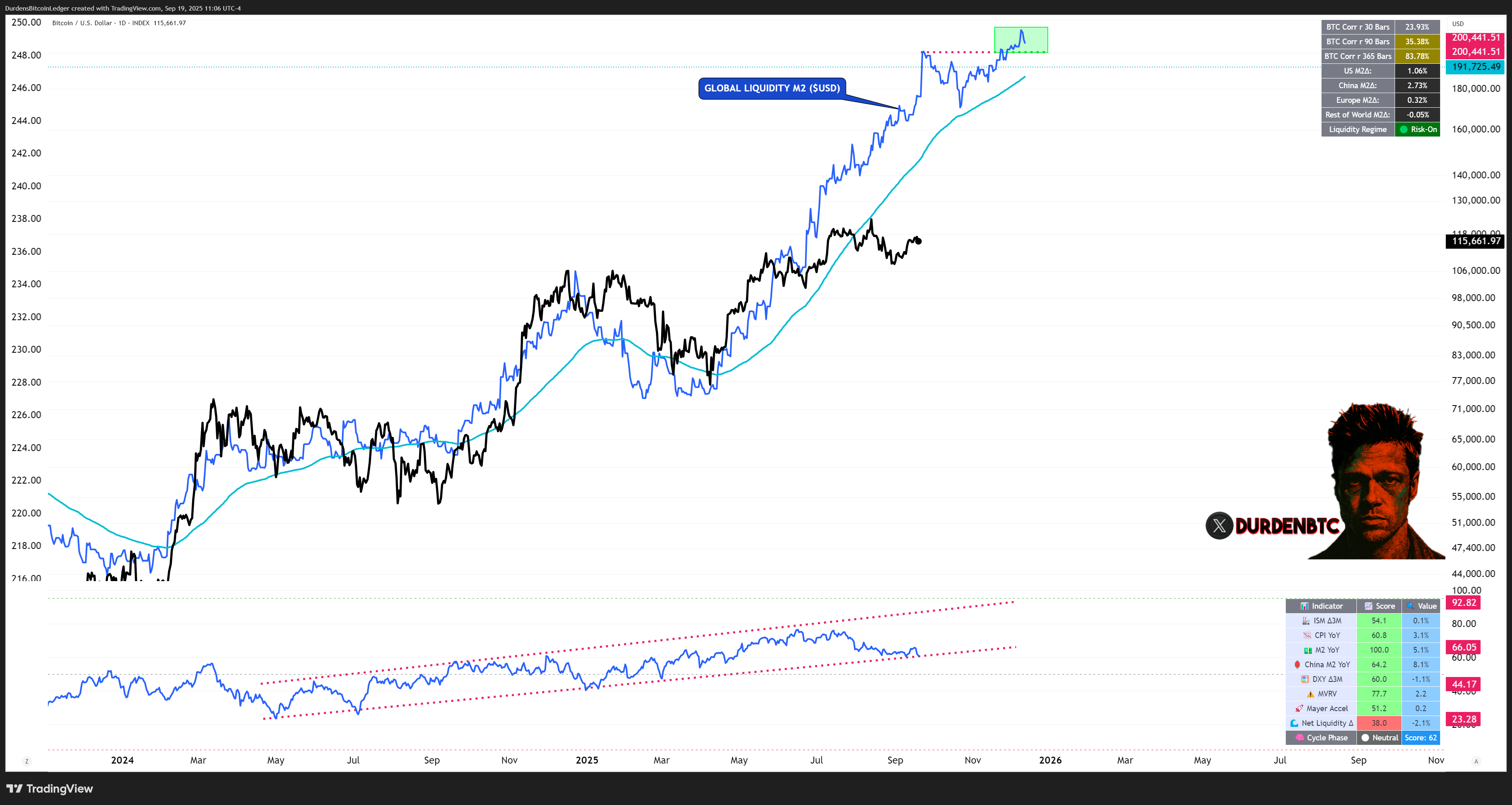Click the money icon next to M2 YoY
The height and width of the screenshot is (805, 1512).
coord(1307,650)
